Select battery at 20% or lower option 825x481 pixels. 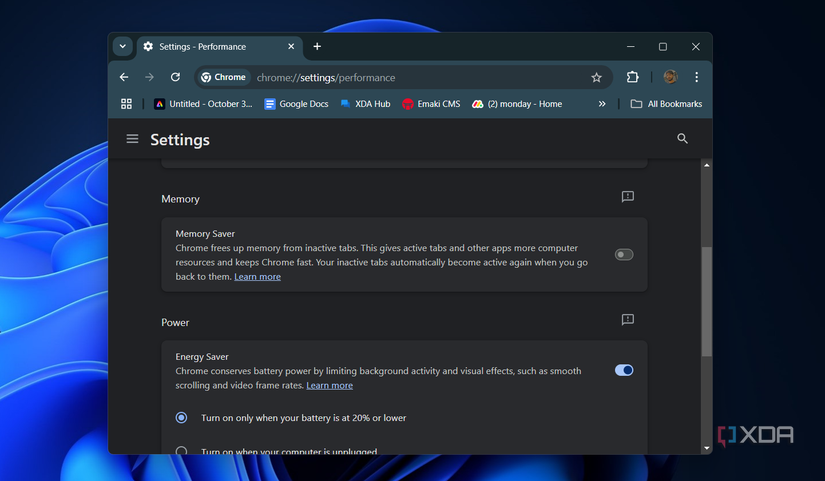[181, 418]
